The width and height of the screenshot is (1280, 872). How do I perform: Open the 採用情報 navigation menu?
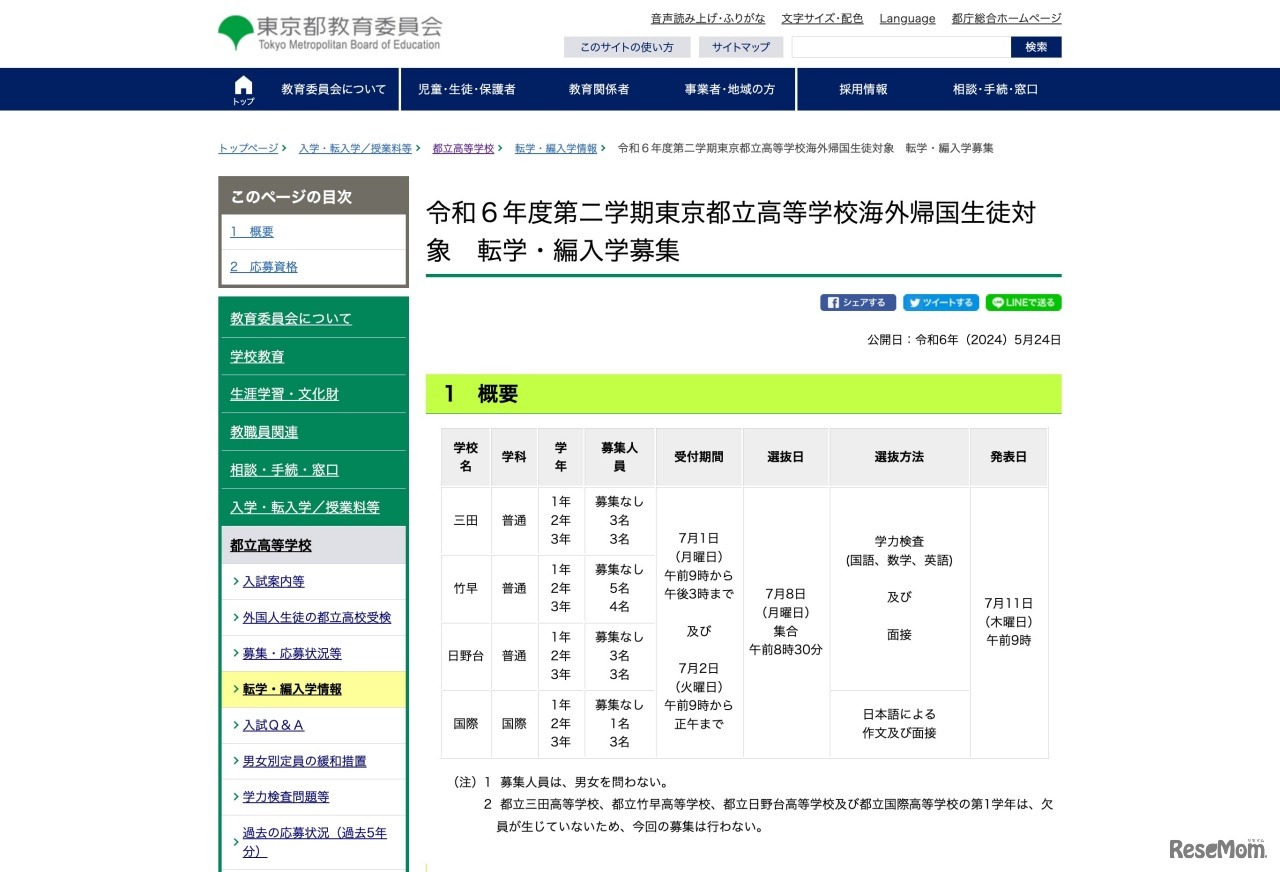(x=862, y=88)
